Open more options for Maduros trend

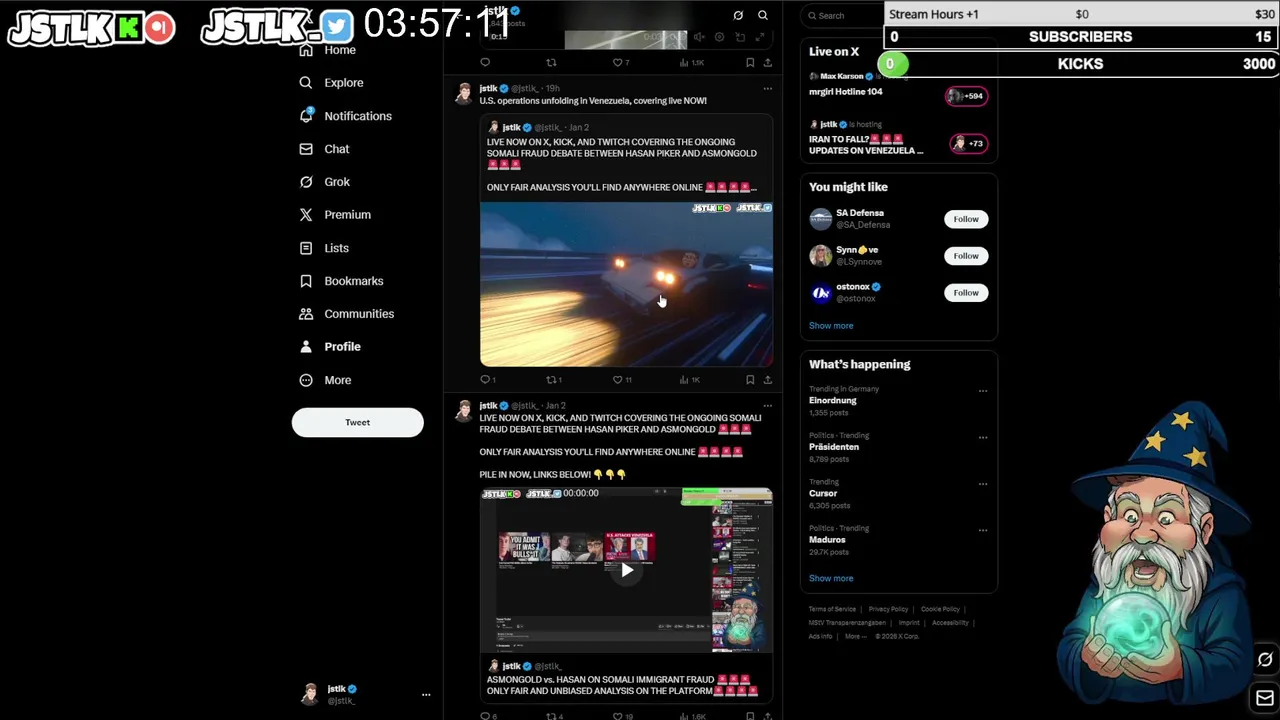(x=983, y=531)
